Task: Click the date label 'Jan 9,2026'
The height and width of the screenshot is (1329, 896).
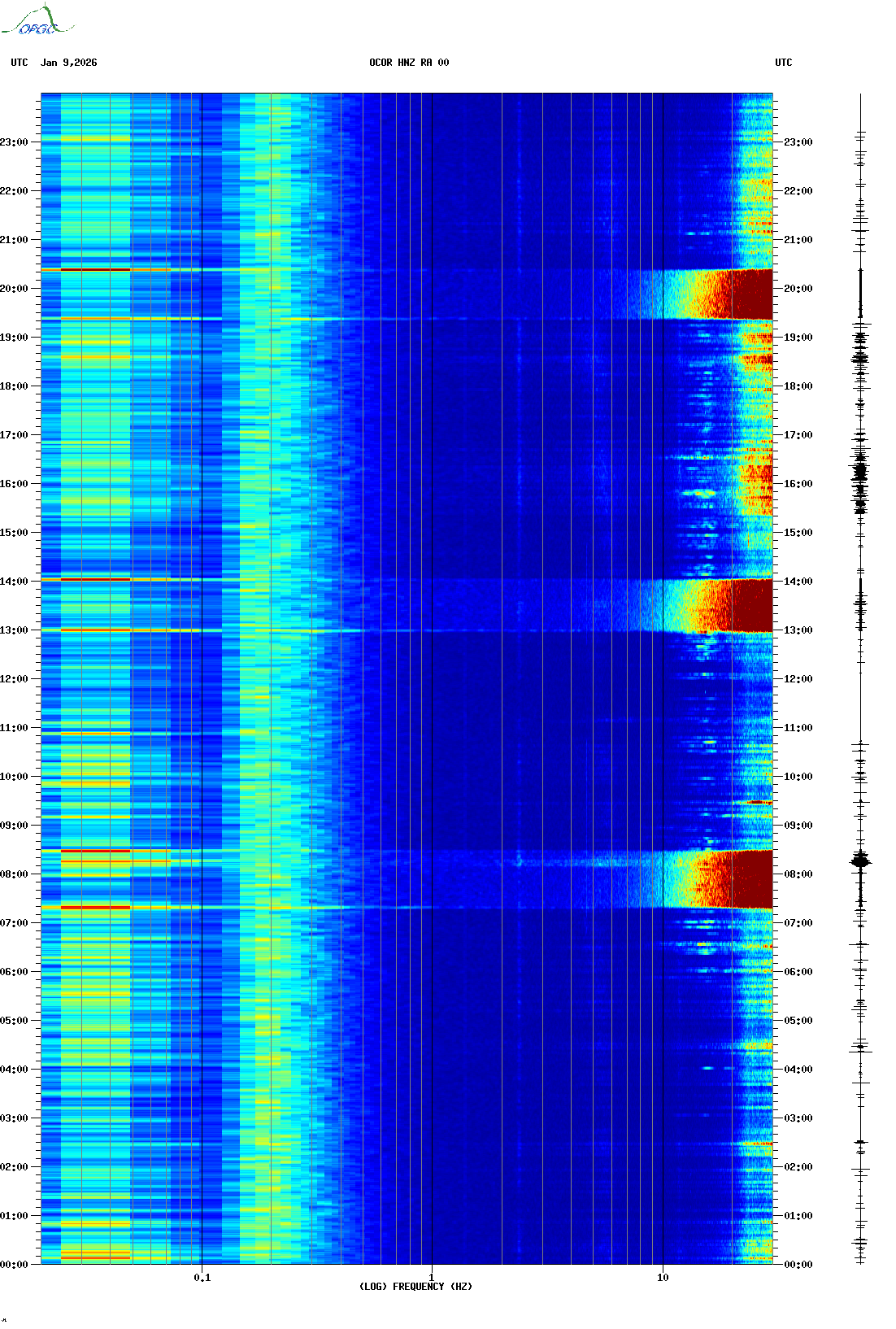Action: pyautogui.click(x=69, y=63)
